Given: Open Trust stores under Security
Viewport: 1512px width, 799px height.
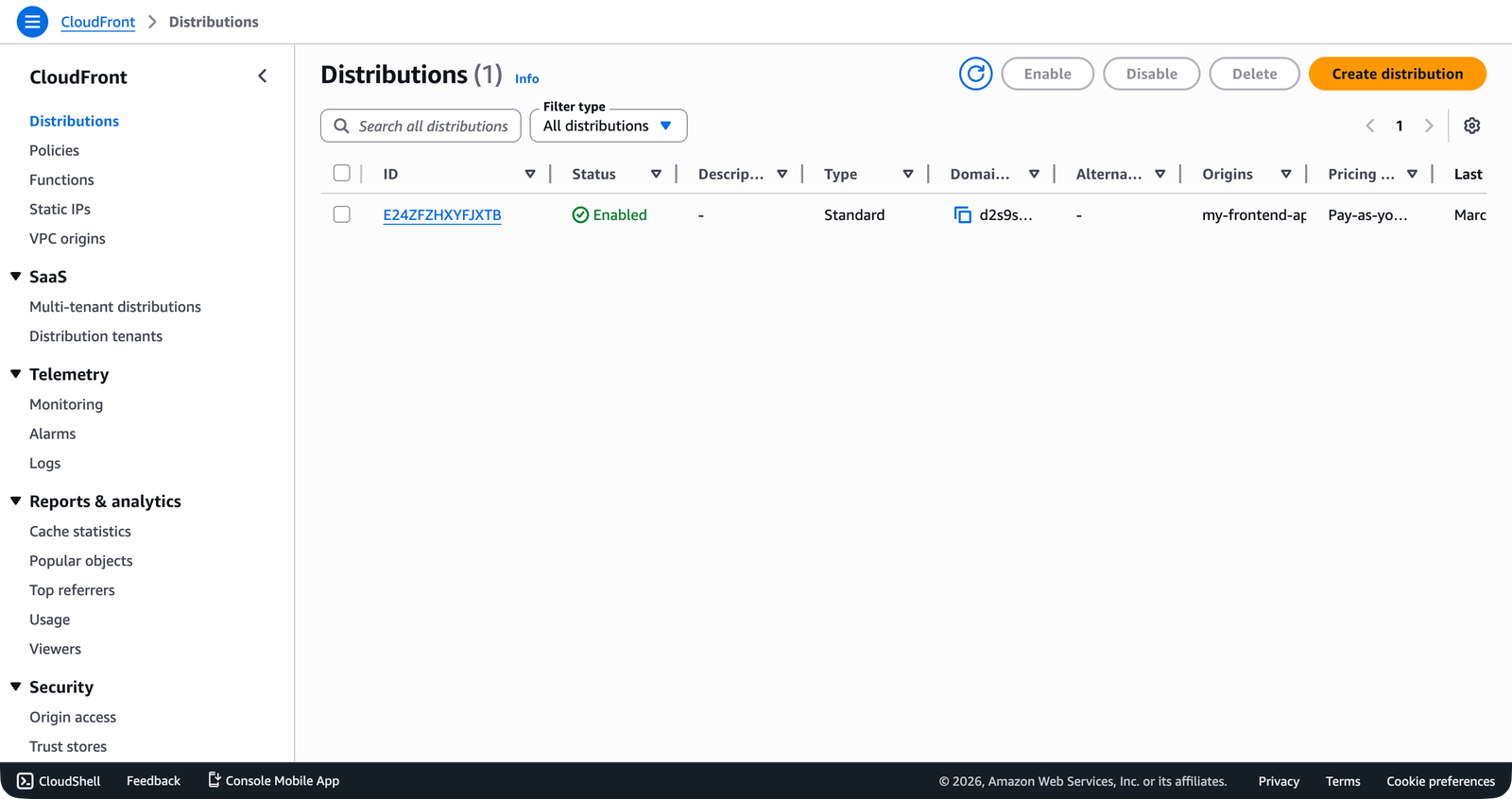Looking at the screenshot, I should click(x=68, y=746).
